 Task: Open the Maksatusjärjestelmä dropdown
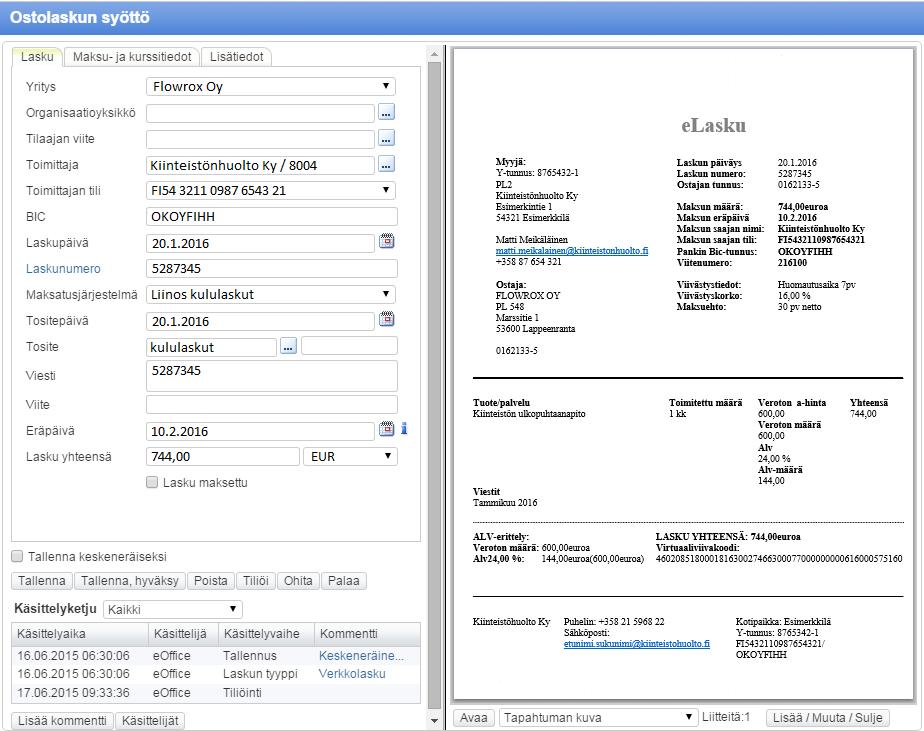(x=271, y=294)
